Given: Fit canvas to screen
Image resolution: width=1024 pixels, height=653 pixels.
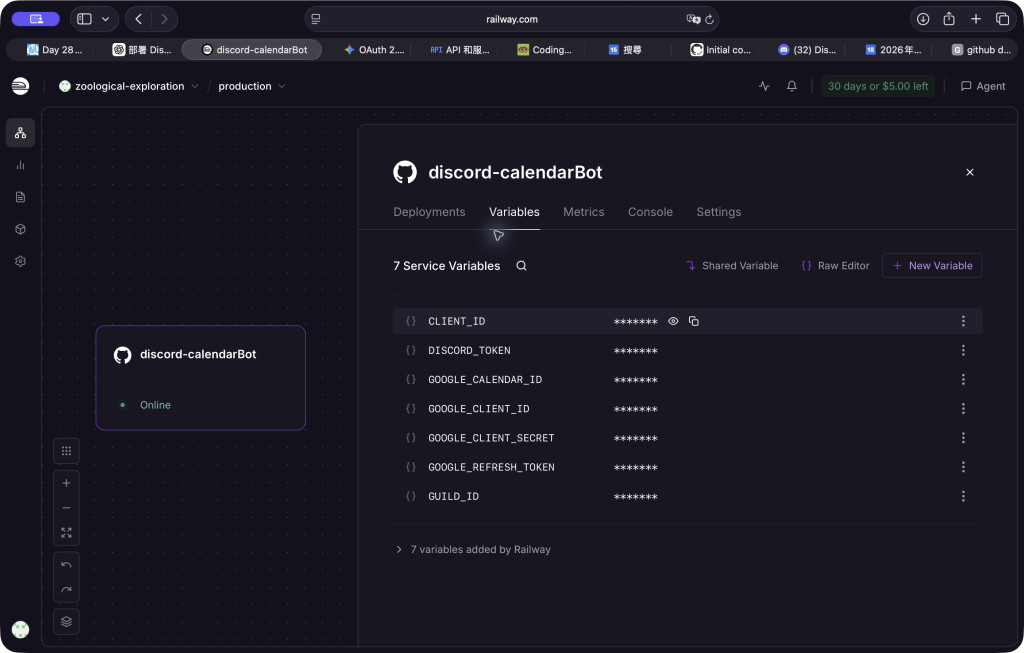Looking at the screenshot, I should point(66,533).
